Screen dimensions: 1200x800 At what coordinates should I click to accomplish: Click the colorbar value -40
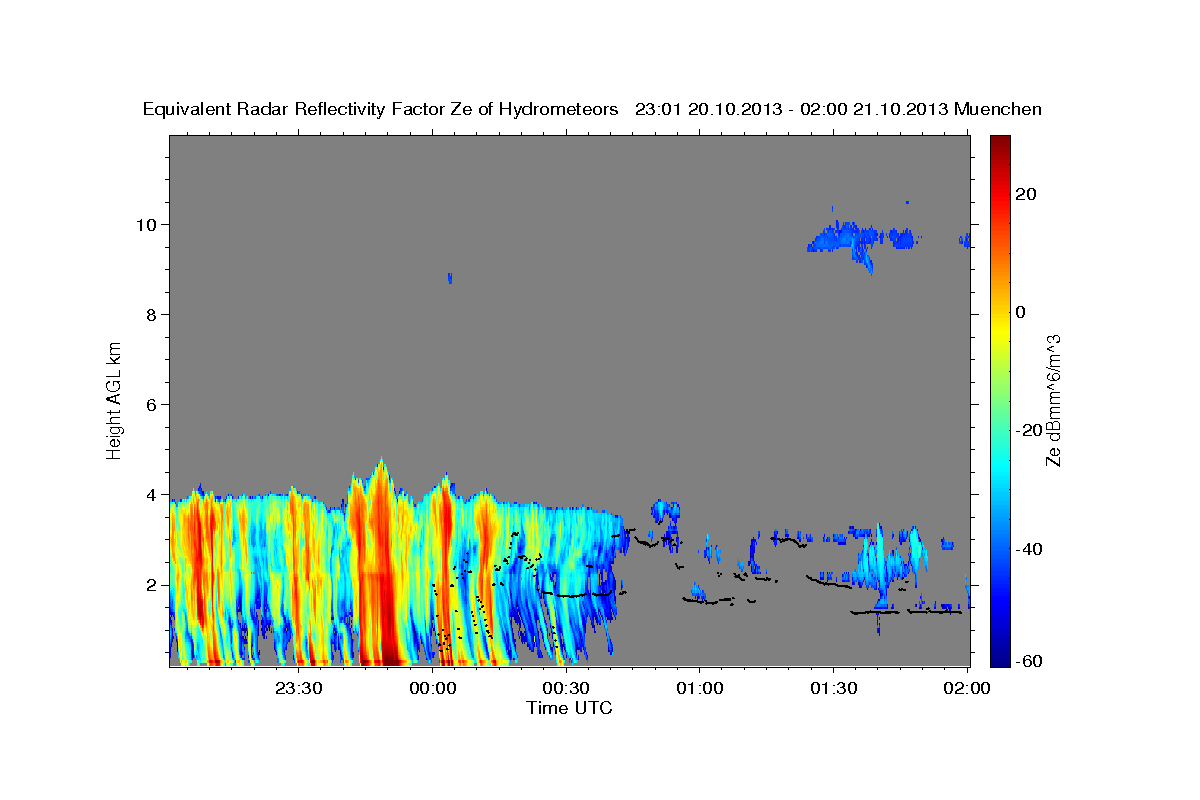click(x=1028, y=549)
